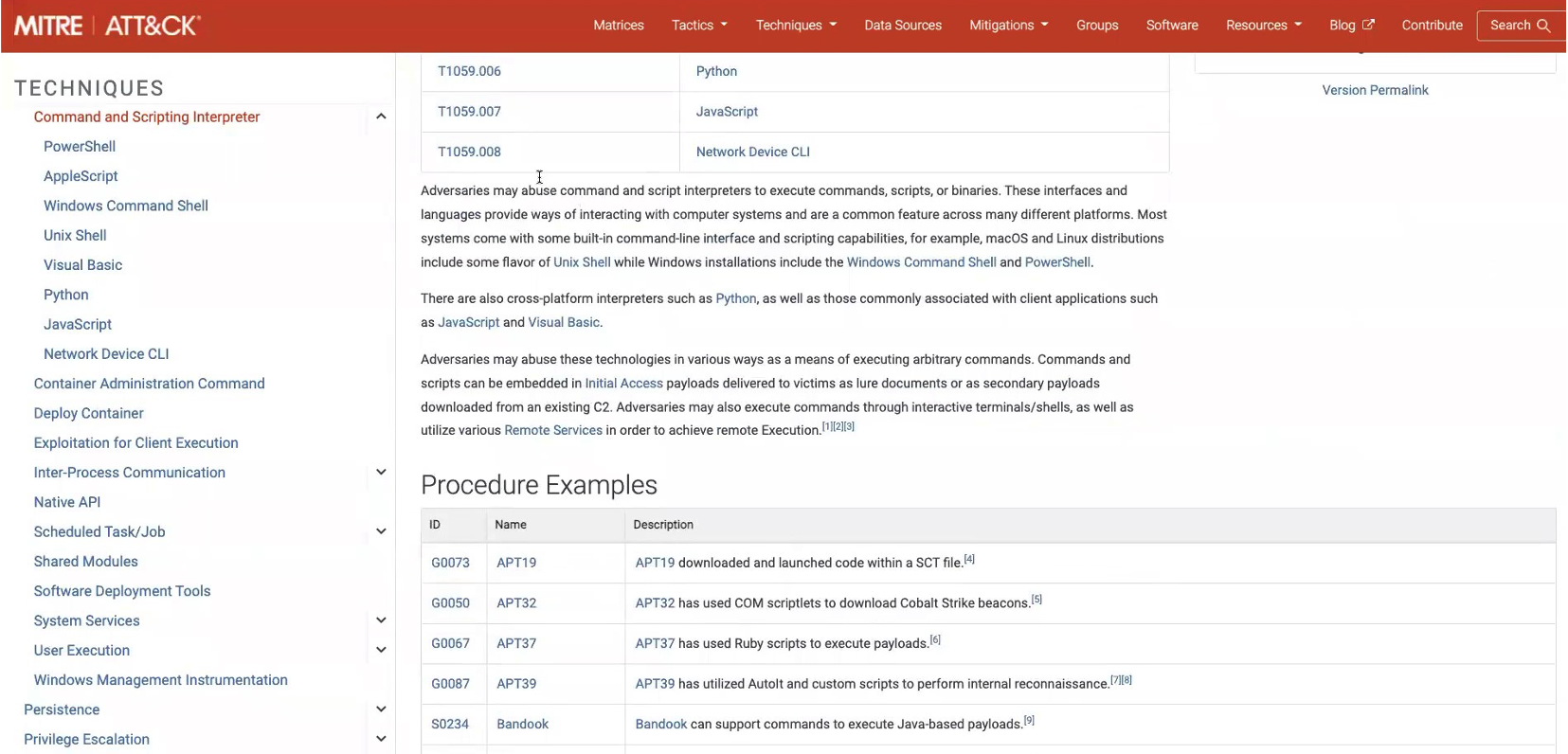Open JavaScript in the sub-techniques table

pos(727,111)
